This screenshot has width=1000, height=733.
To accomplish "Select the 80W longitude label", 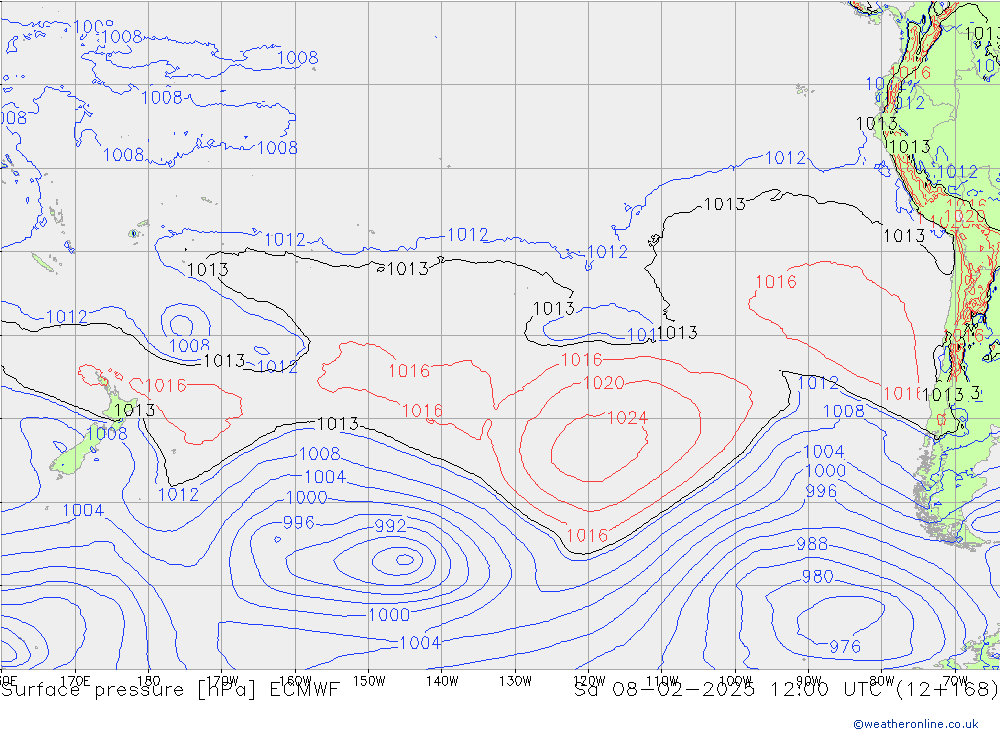I will click(882, 681).
